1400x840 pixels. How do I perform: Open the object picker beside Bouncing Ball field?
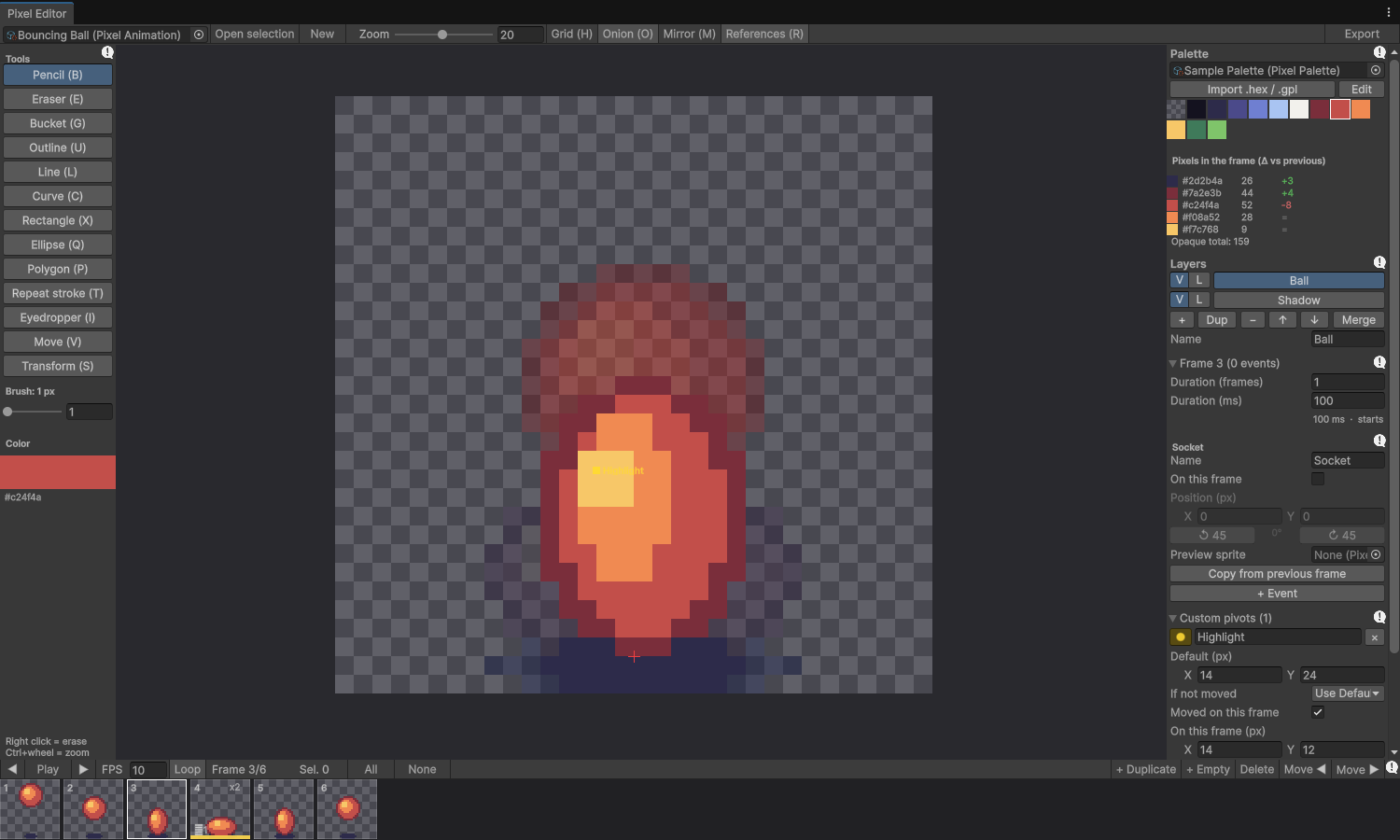click(199, 35)
